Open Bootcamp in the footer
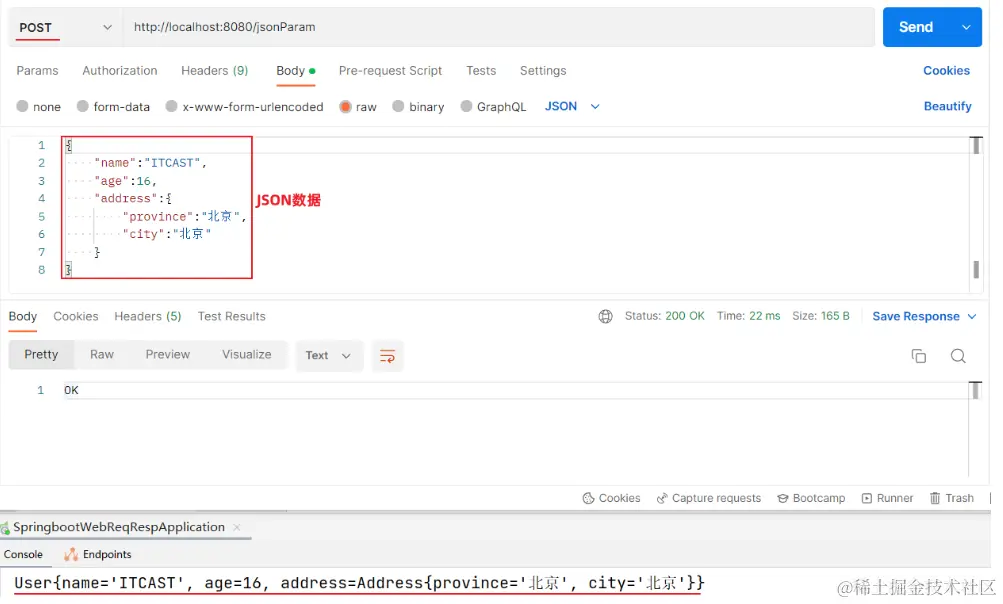1003x604 pixels. [811, 498]
